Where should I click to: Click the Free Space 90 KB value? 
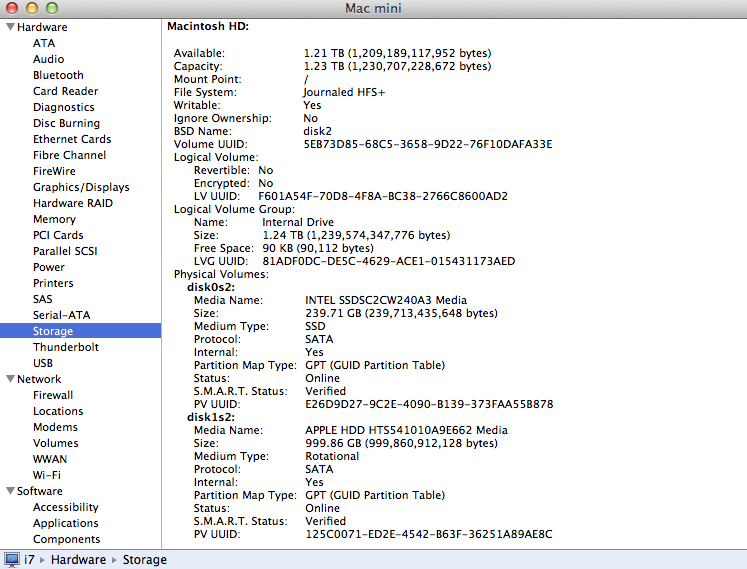[318, 248]
